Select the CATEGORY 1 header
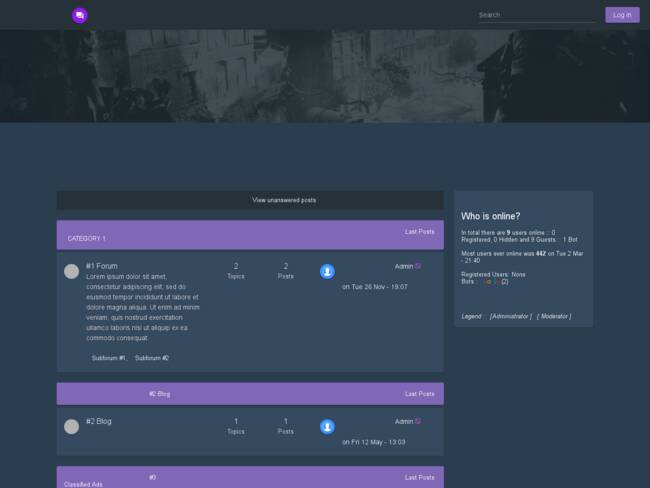This screenshot has height=488, width=650. click(x=86, y=239)
